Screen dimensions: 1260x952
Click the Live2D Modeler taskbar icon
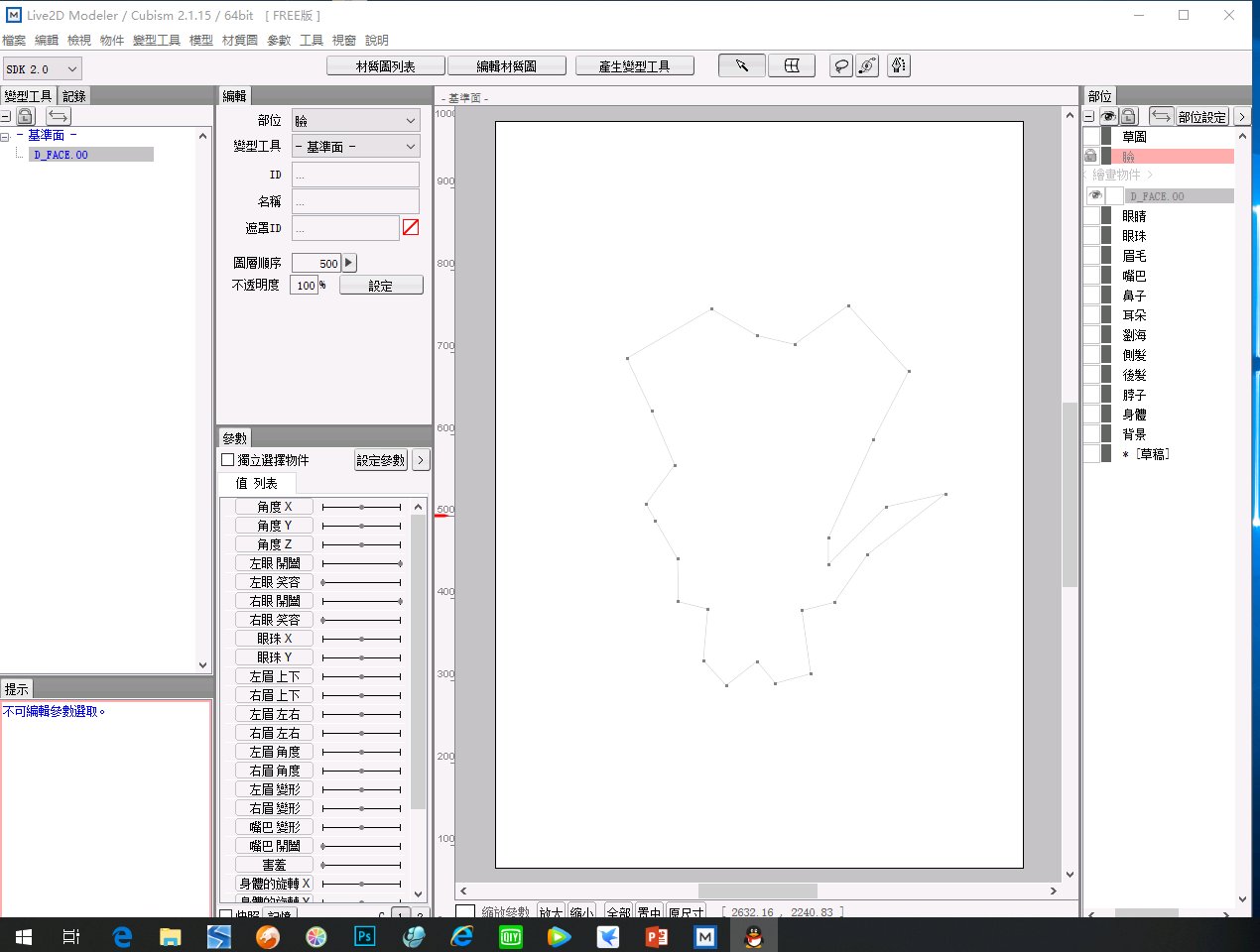pyautogui.click(x=705, y=935)
